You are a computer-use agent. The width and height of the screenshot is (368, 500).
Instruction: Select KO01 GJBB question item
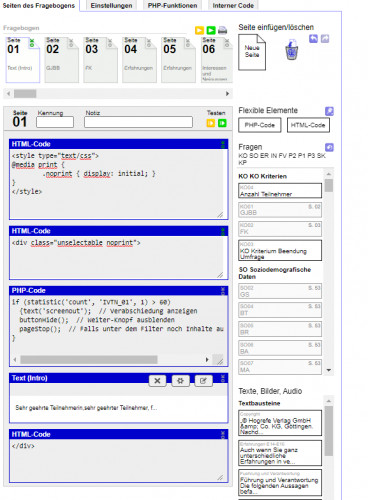coord(280,210)
